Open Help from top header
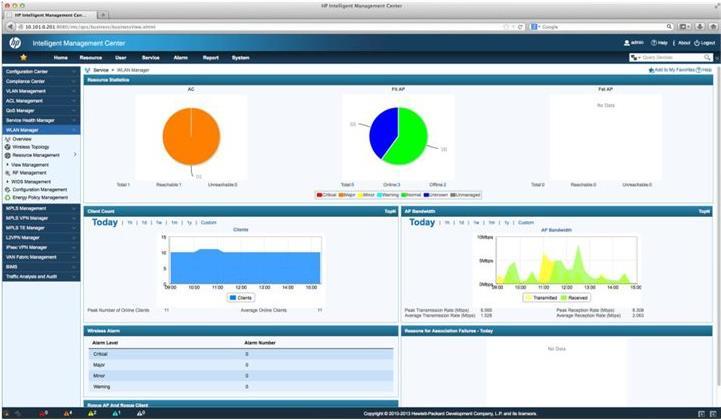The image size is (721, 420). tap(660, 43)
